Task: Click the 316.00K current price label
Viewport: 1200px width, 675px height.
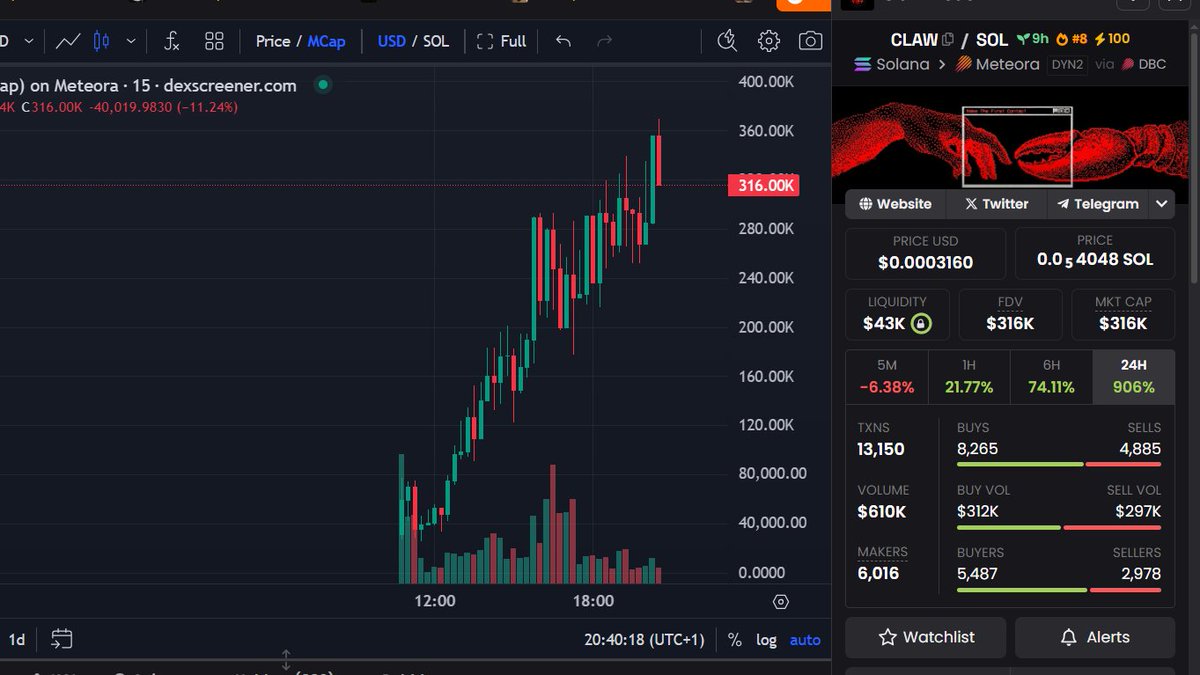Action: pos(763,185)
